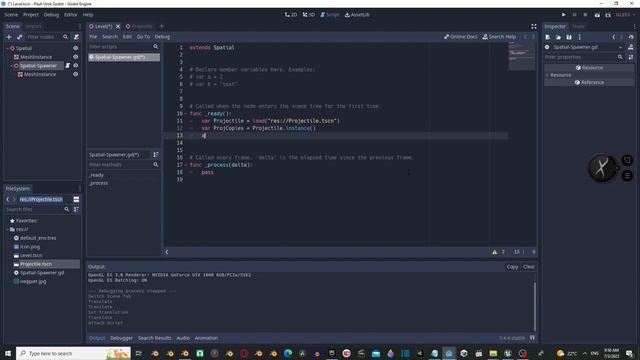Viewport: 640px width, 360px height.
Task: Click Search Help button
Action: (499, 37)
